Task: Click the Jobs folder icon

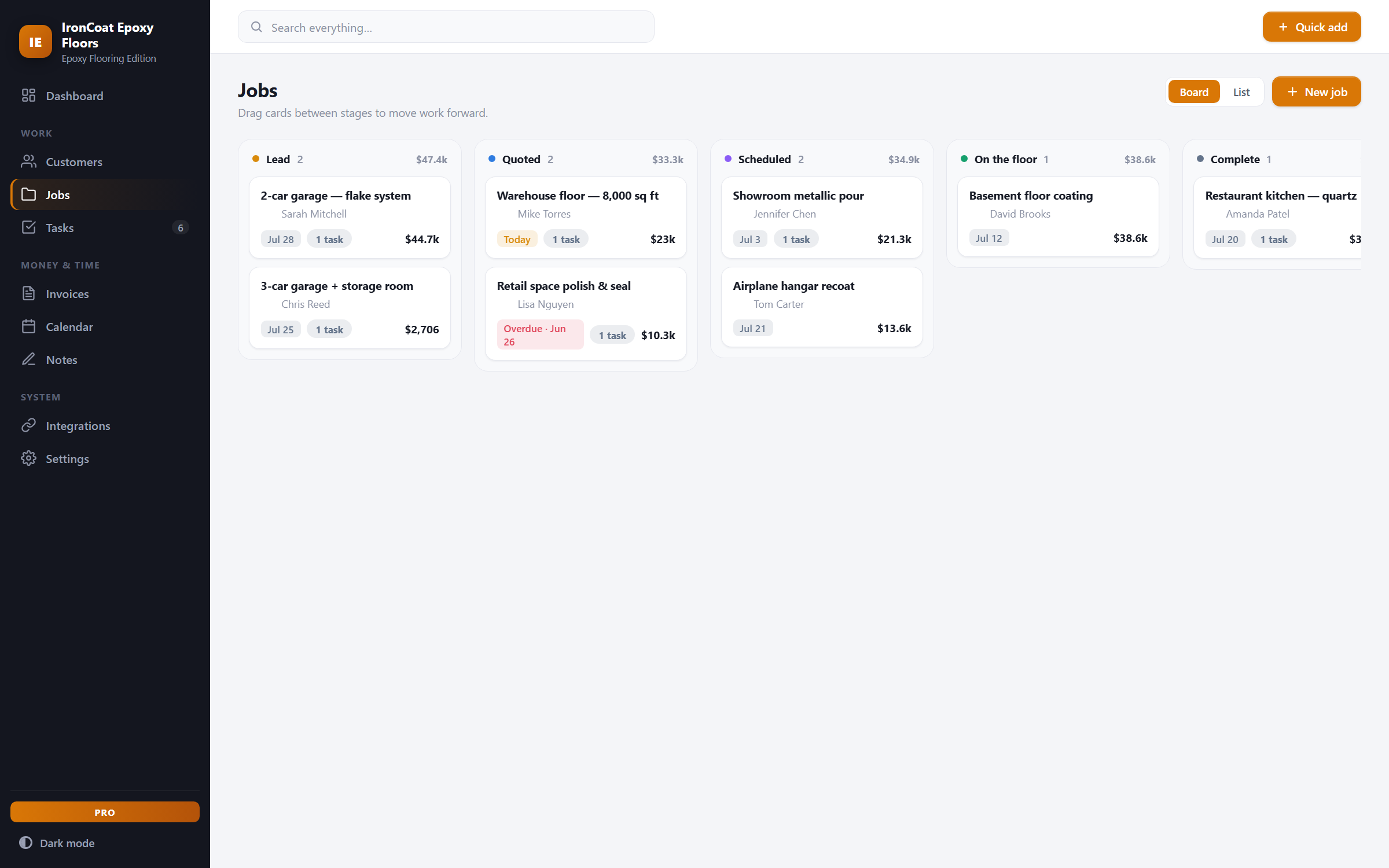Action: 28,194
